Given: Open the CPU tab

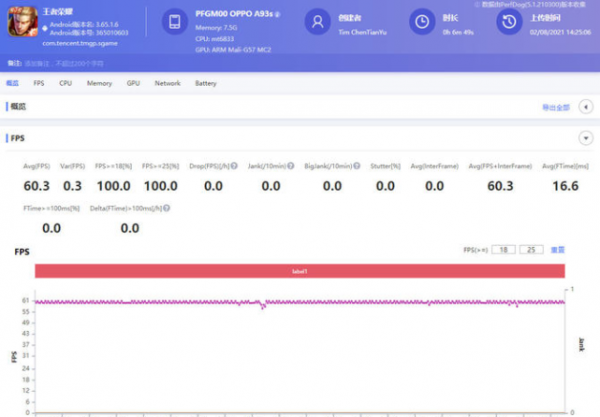Looking at the screenshot, I should (x=65, y=83).
